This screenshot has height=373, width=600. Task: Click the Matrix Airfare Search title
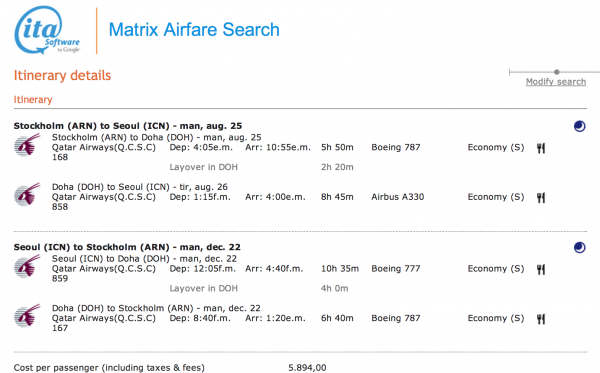(x=194, y=30)
